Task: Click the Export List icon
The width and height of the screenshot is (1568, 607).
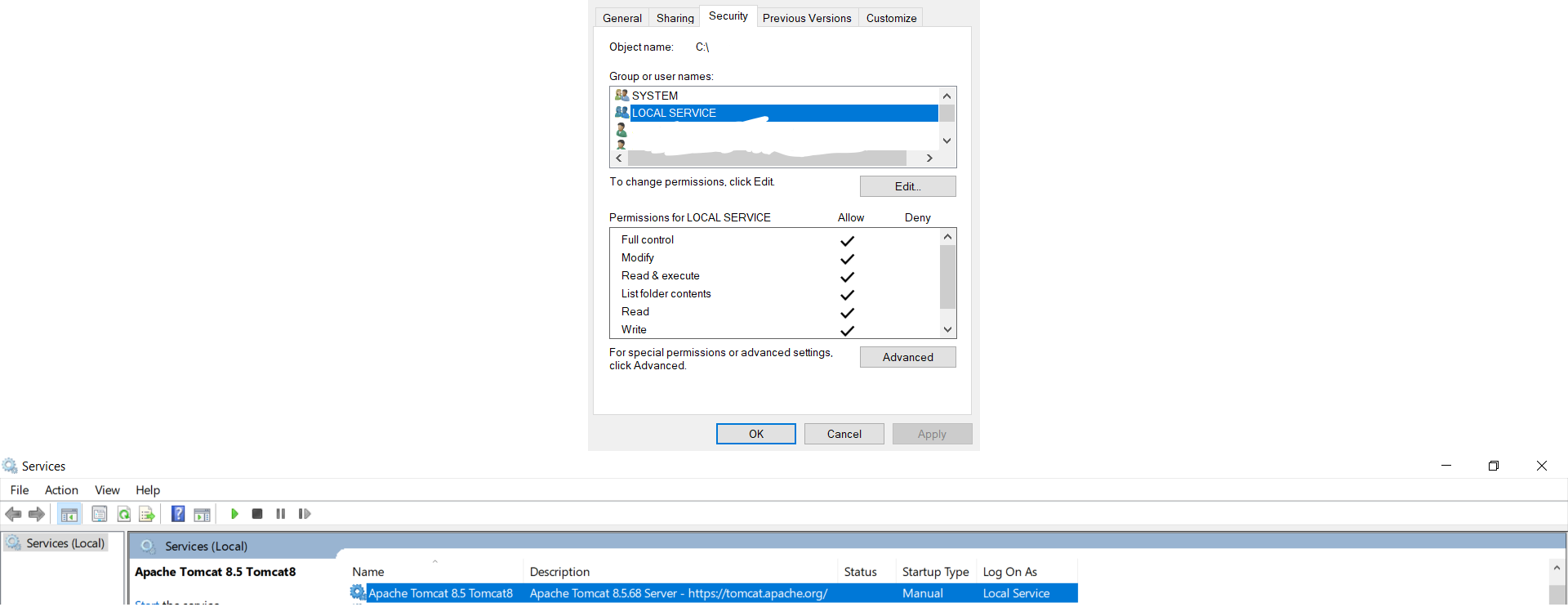Action: [x=147, y=514]
